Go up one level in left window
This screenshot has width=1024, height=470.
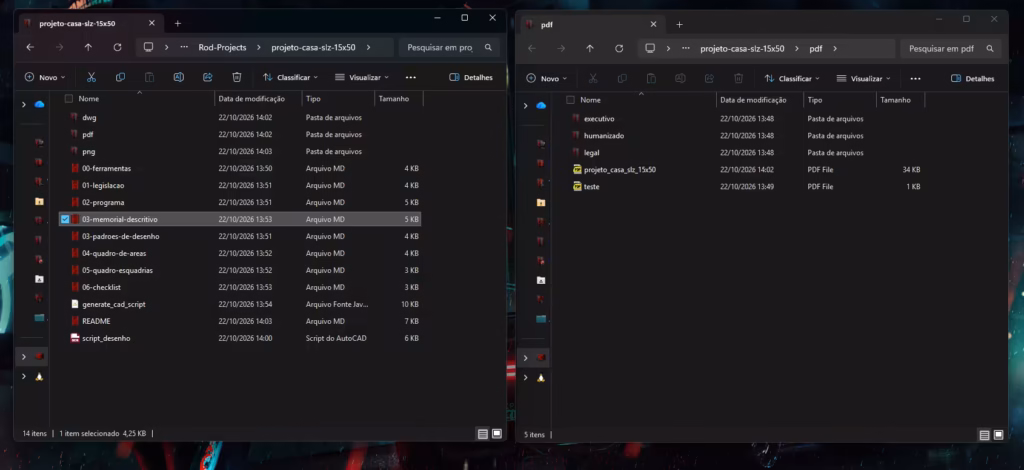[x=88, y=48]
